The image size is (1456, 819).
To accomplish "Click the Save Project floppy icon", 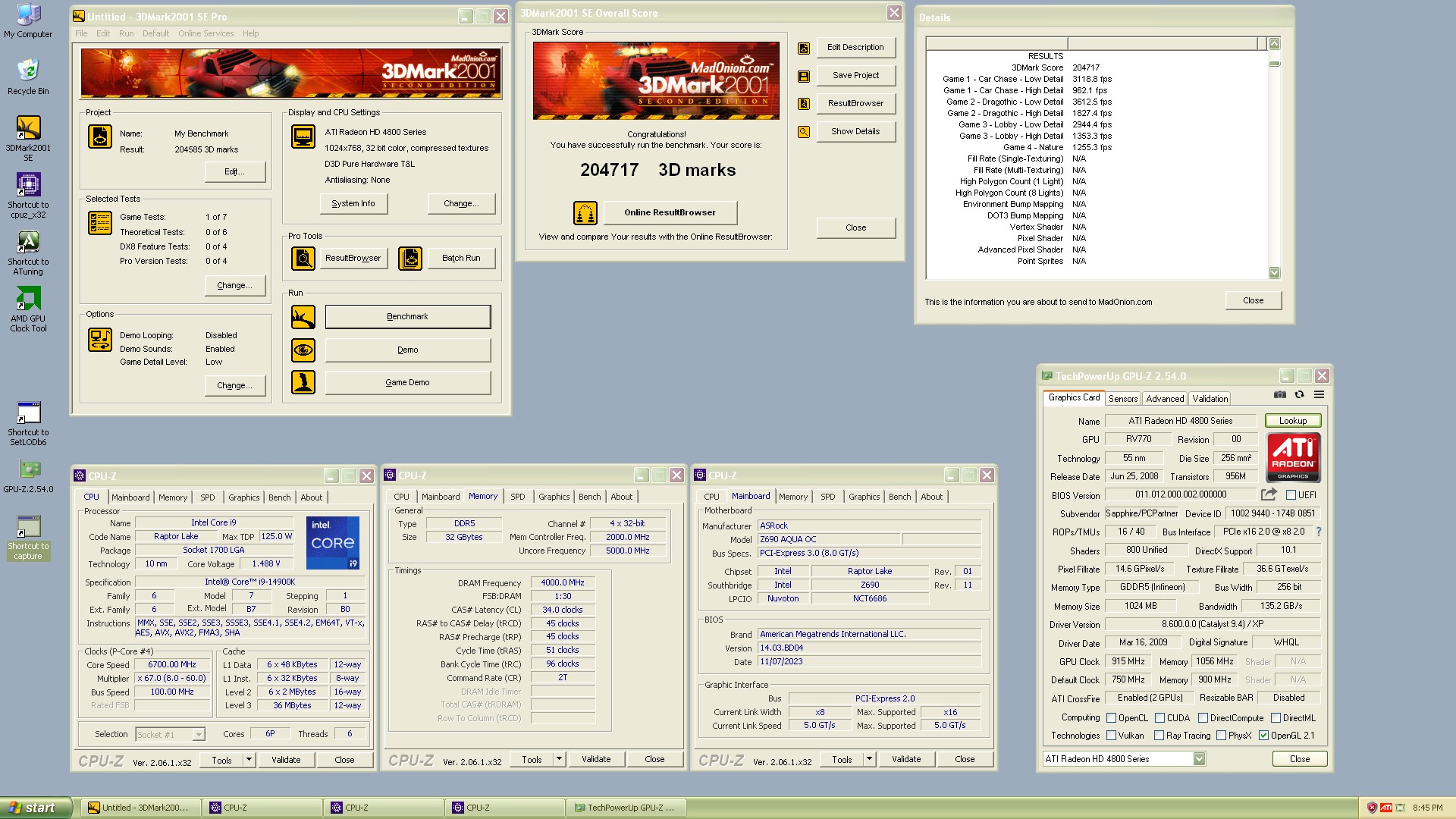I will click(x=804, y=77).
